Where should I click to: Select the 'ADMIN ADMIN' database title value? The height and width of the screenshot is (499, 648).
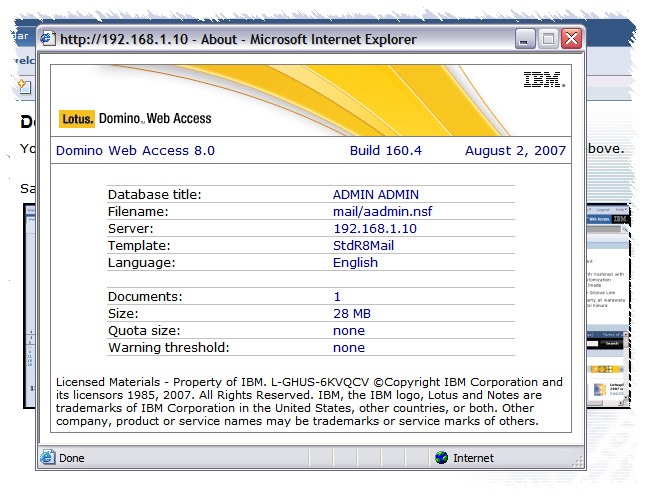[x=376, y=194]
